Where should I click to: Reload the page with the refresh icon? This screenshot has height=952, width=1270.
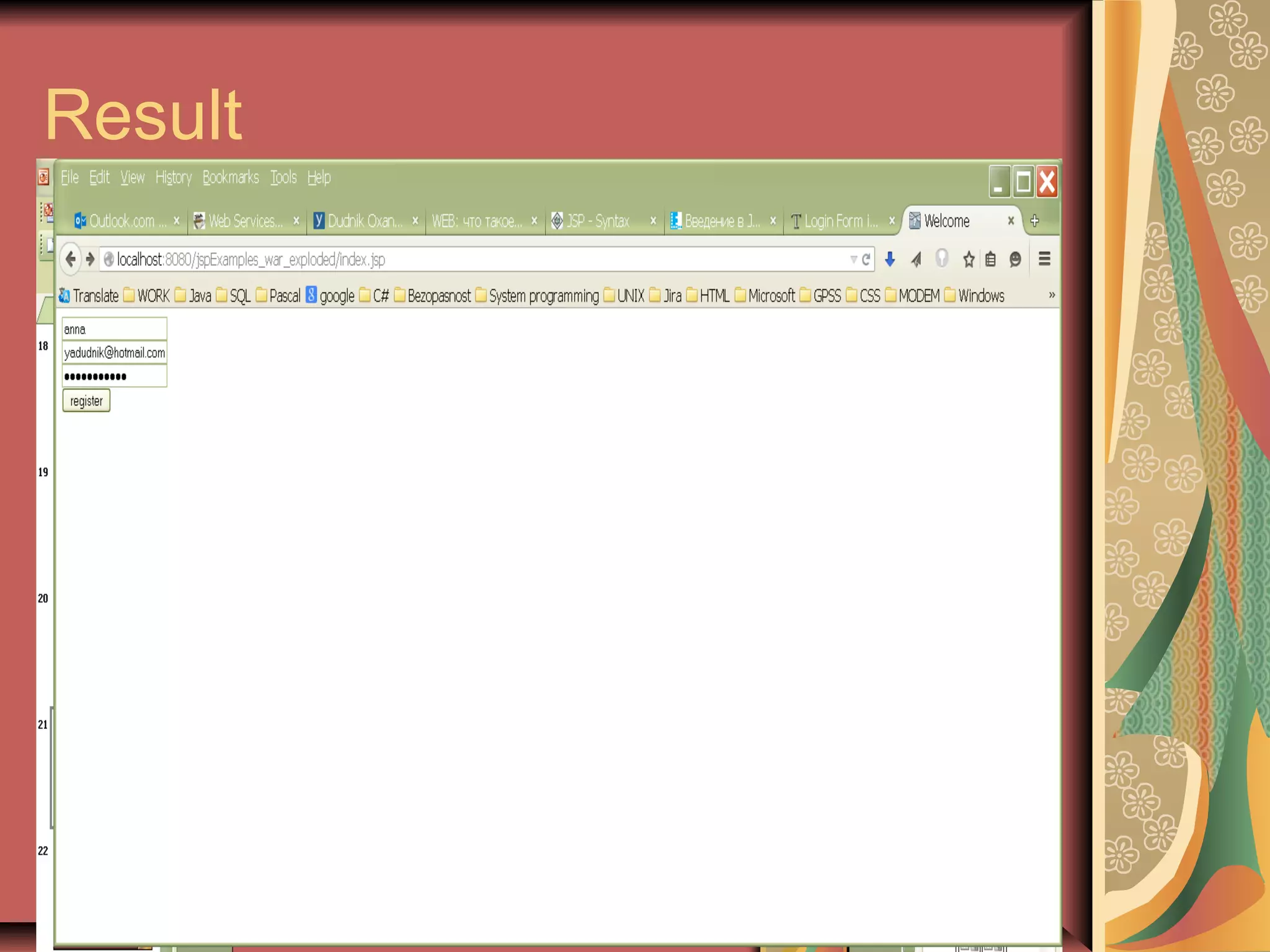[866, 259]
